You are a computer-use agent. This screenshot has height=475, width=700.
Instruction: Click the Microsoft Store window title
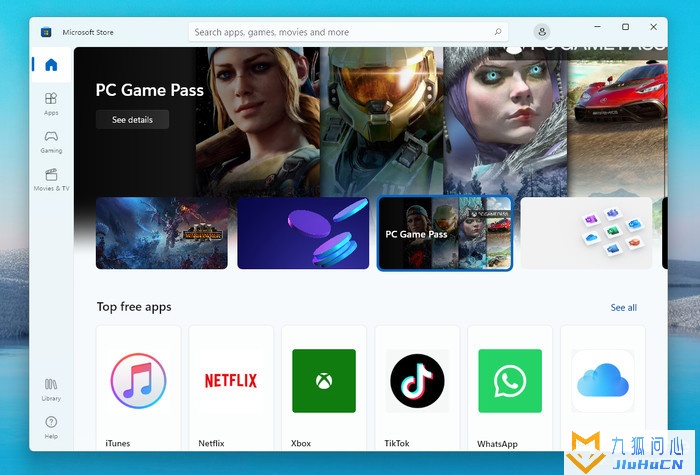88,32
